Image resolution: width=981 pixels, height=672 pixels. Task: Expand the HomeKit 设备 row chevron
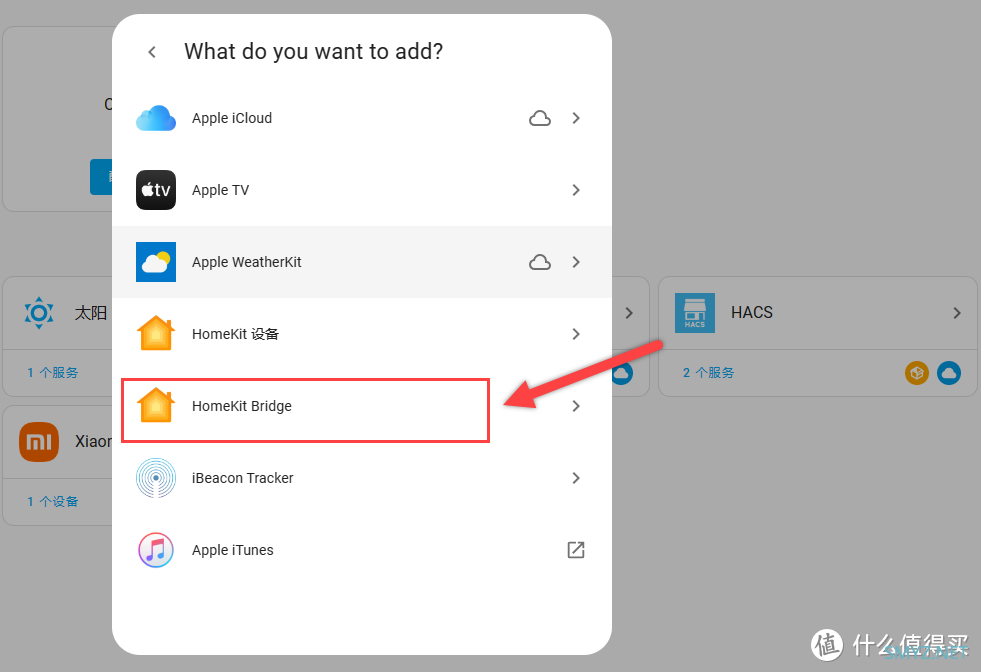coord(576,334)
